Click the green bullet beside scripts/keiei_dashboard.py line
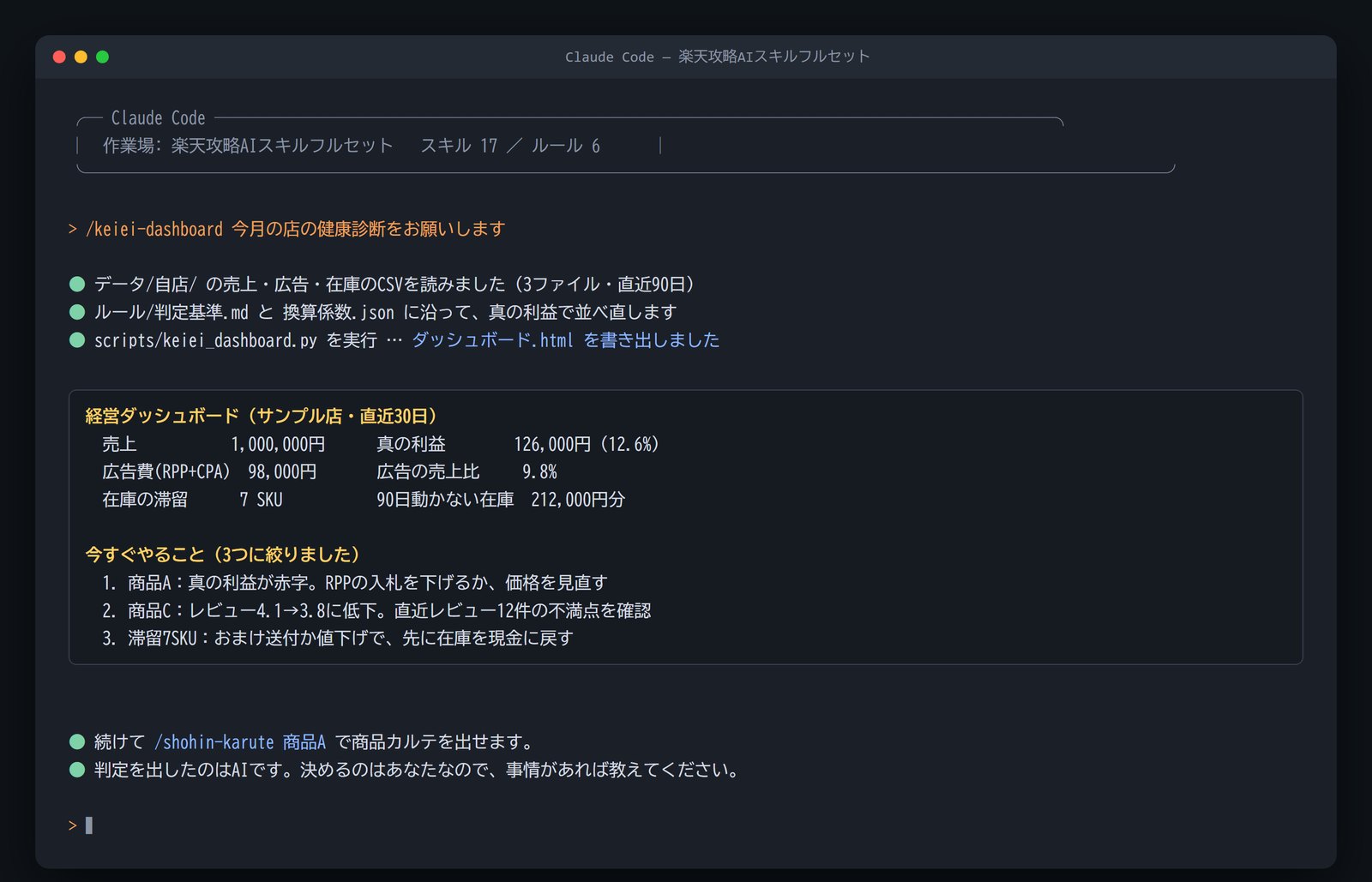The width and height of the screenshot is (1372, 882). [x=77, y=339]
